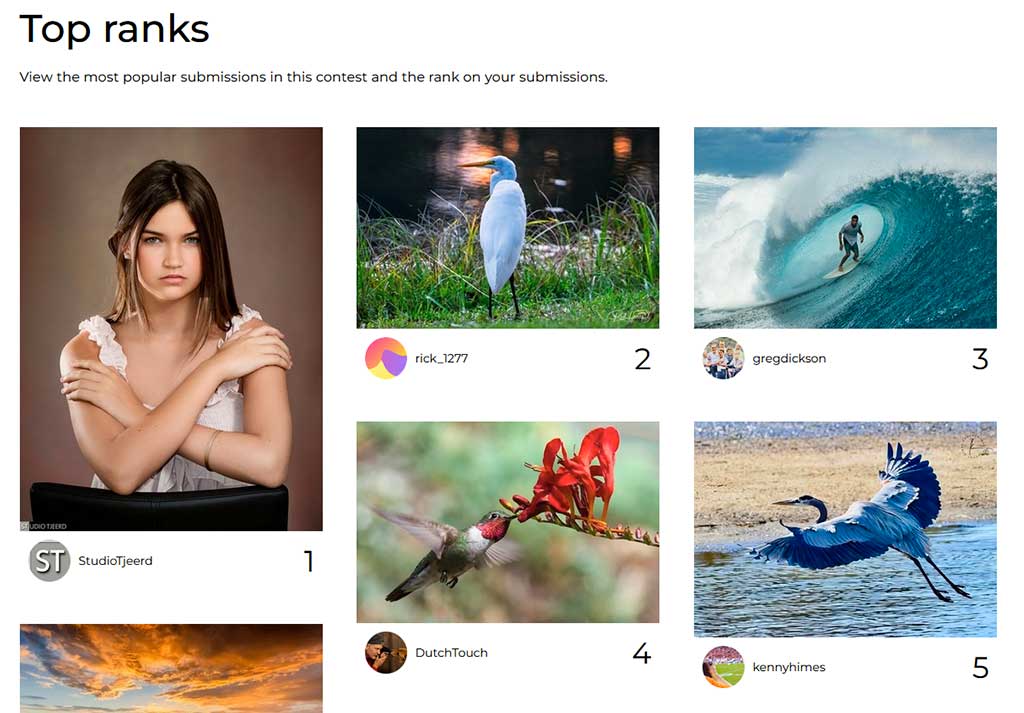
Task: Visit the rick_1277 username link
Action: [x=441, y=358]
